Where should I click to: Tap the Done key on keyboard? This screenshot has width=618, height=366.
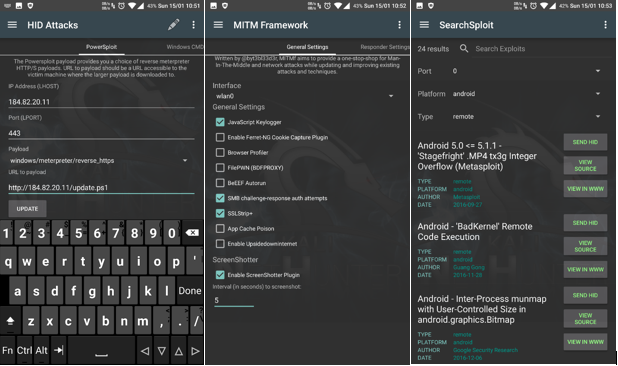coord(190,291)
